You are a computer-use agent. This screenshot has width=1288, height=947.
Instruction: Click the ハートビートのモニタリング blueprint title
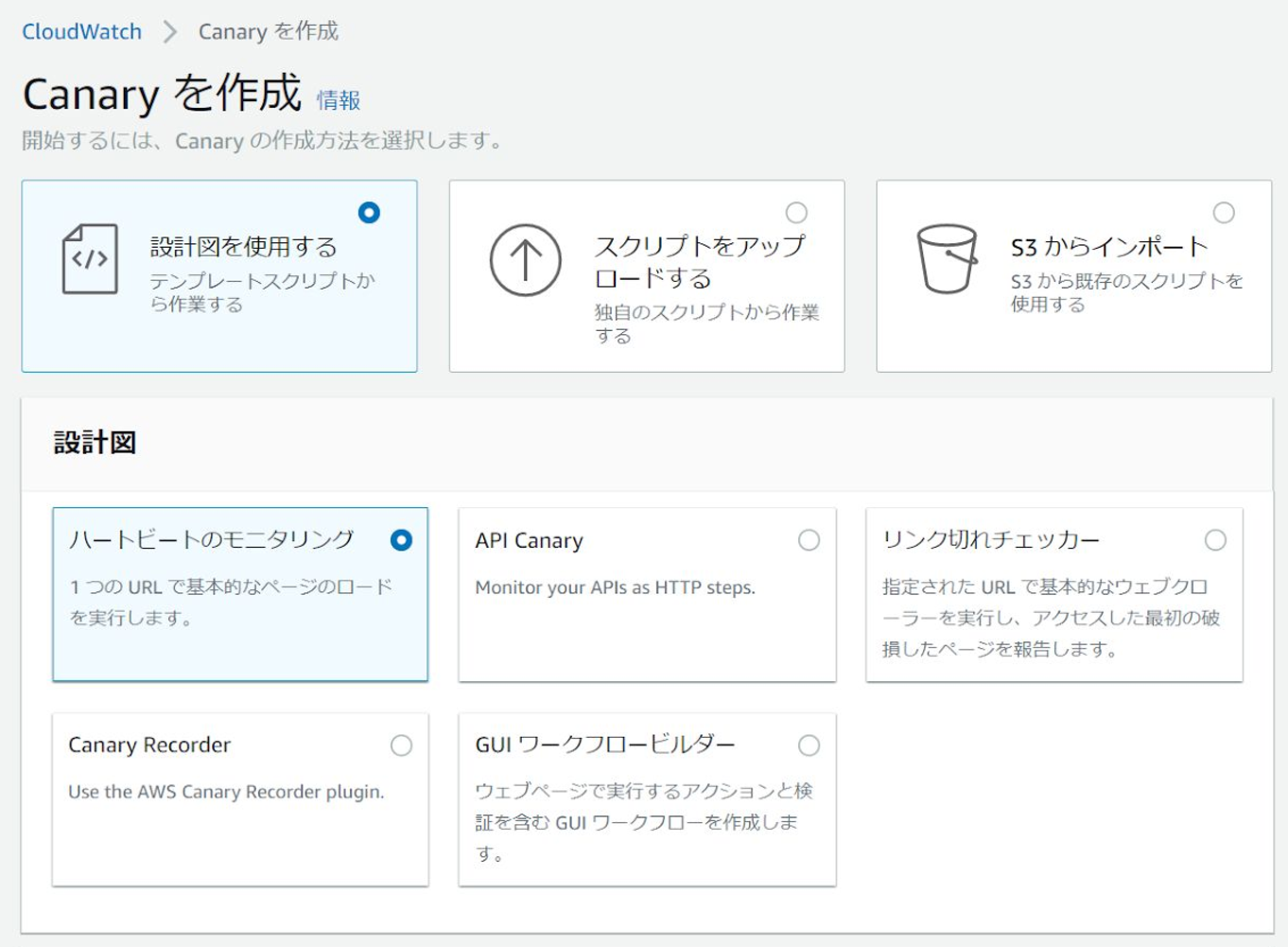pos(212,539)
